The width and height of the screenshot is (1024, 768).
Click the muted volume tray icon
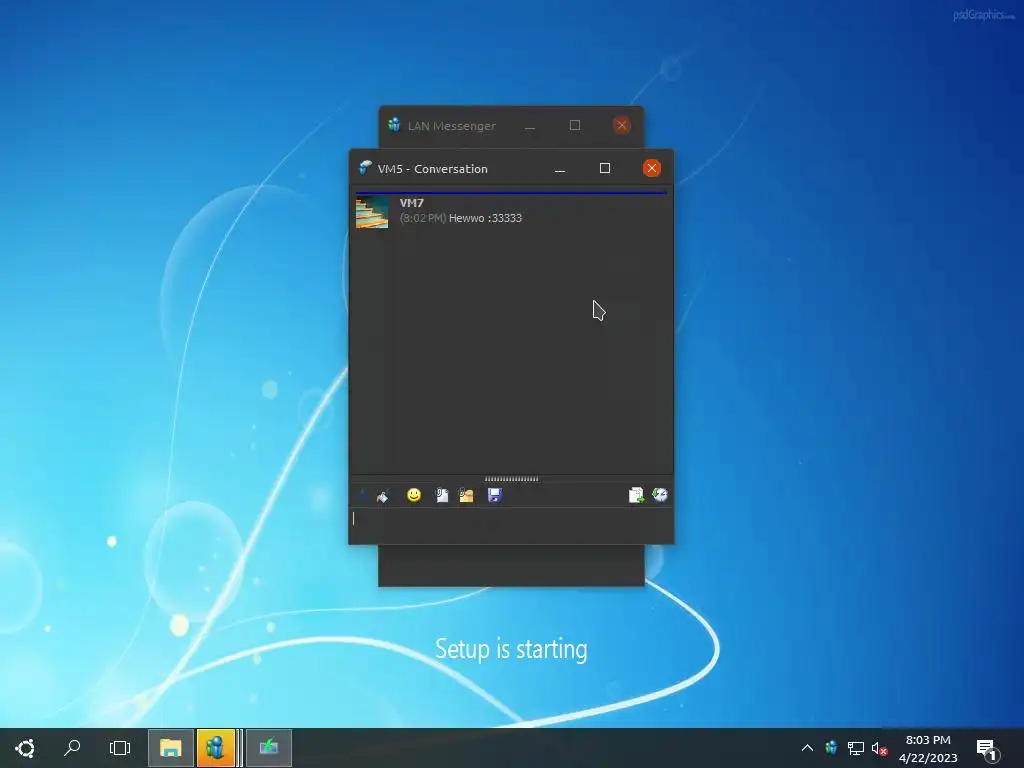tap(879, 748)
